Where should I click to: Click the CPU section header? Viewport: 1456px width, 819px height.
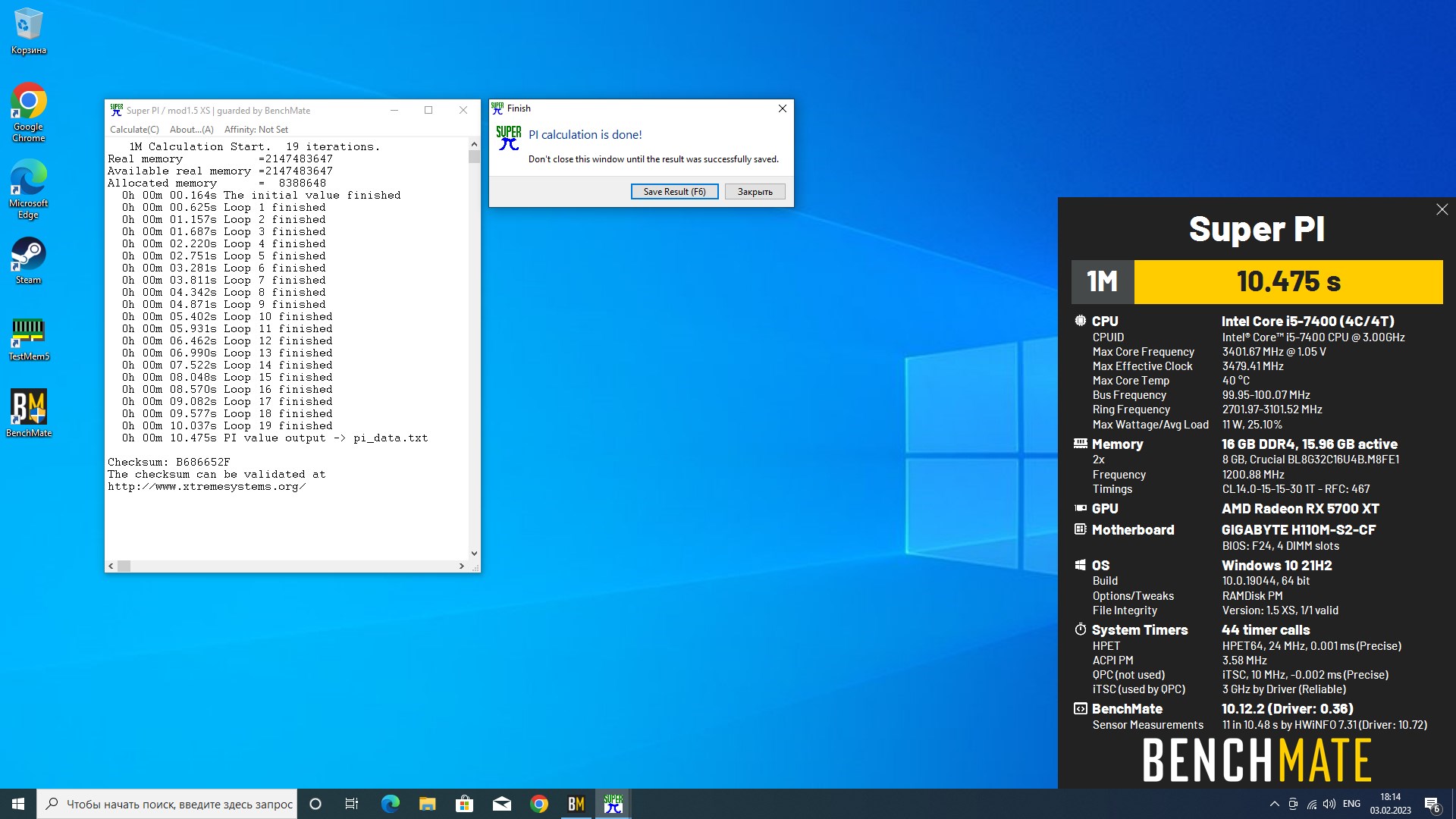point(1104,322)
